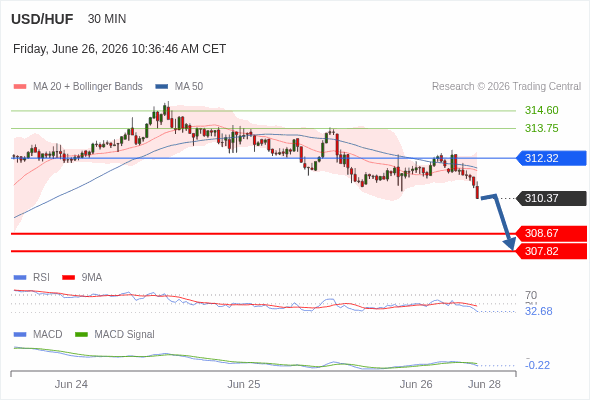Click the 9MA red legend swatch
The image size is (590, 400).
(68, 278)
